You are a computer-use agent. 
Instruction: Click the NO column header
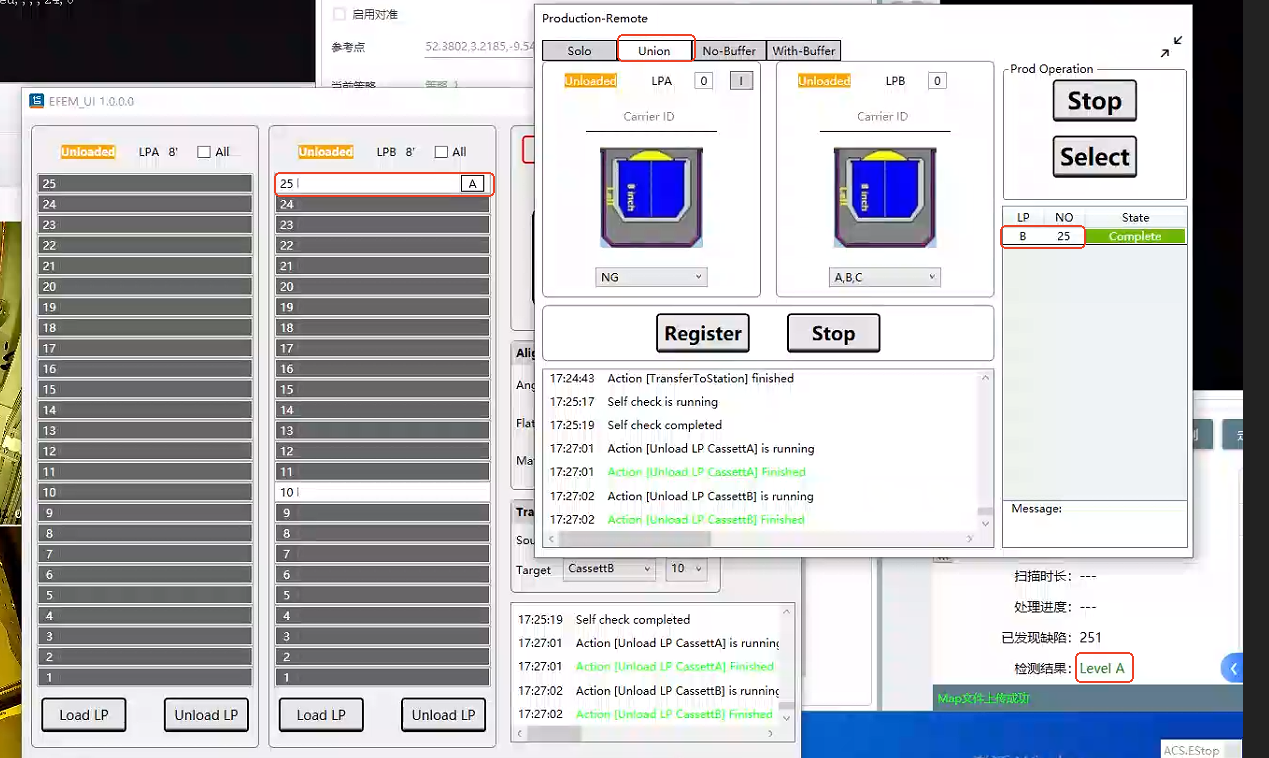1064,217
